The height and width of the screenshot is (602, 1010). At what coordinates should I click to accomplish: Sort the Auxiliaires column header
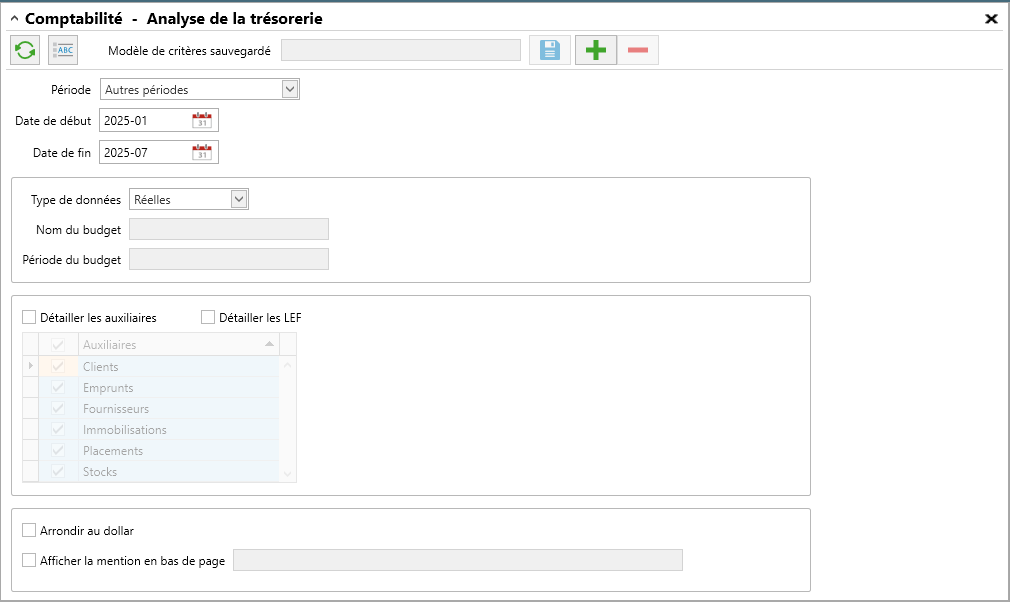click(179, 344)
